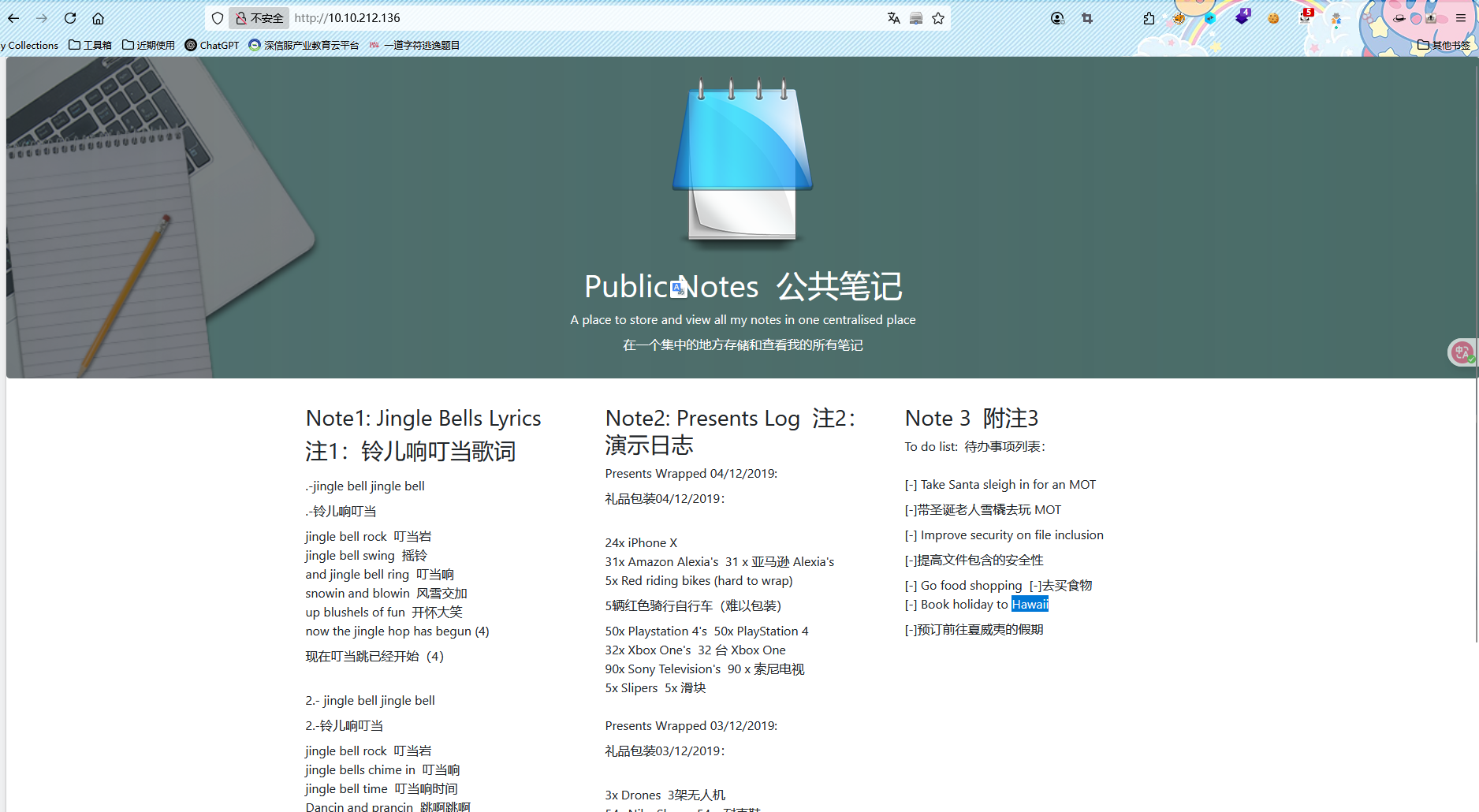Viewport: 1479px width, 812px height.
Task: Open the account profile icon
Action: 1057,18
